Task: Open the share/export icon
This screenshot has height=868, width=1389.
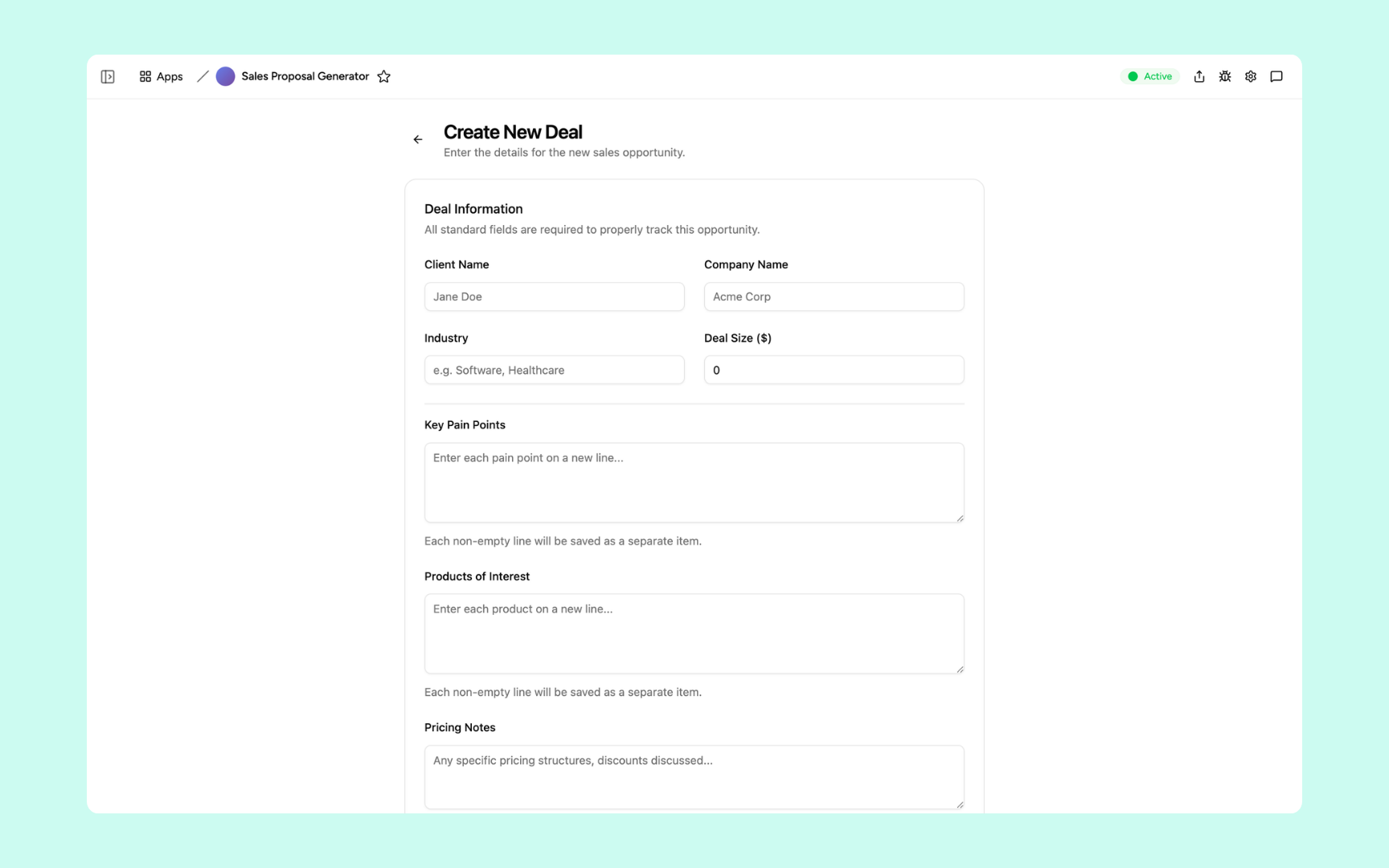Action: [x=1199, y=76]
